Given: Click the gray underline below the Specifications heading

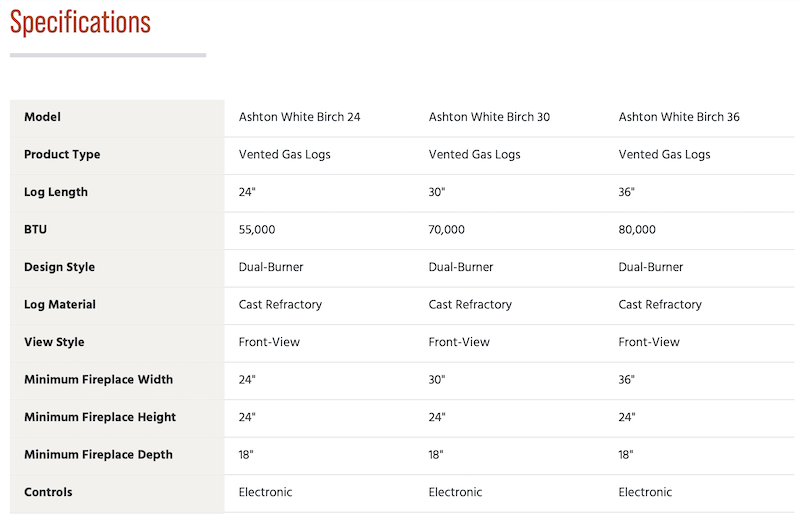Looking at the screenshot, I should pos(108,55).
